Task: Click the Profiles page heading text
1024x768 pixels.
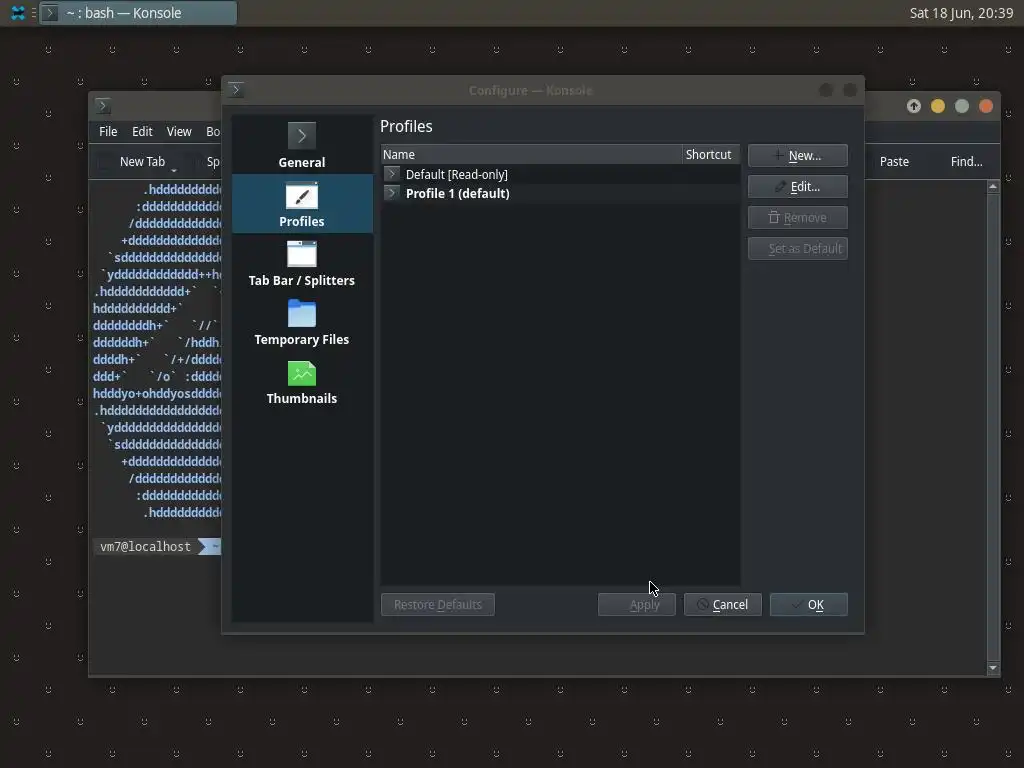Action: click(406, 126)
